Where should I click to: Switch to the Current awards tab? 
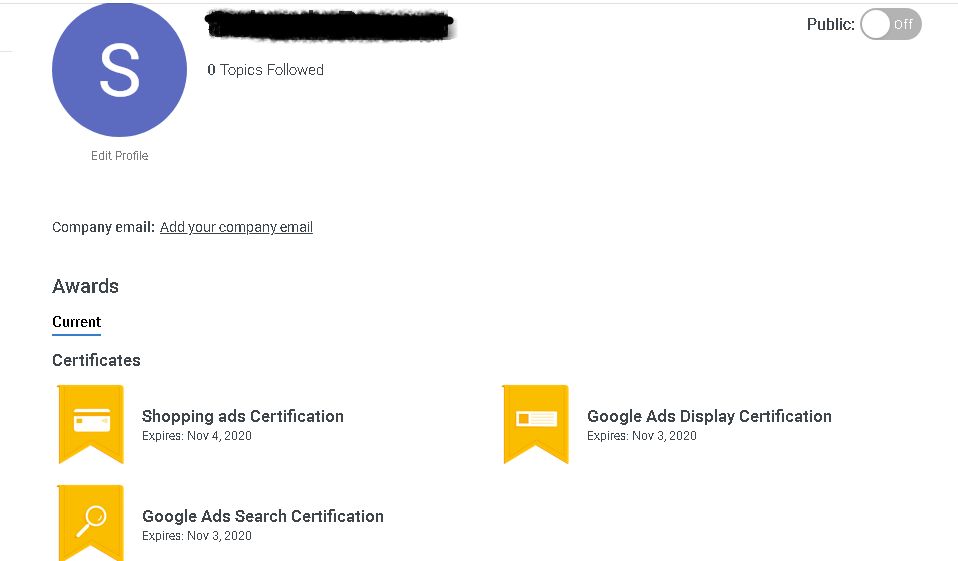tap(76, 322)
